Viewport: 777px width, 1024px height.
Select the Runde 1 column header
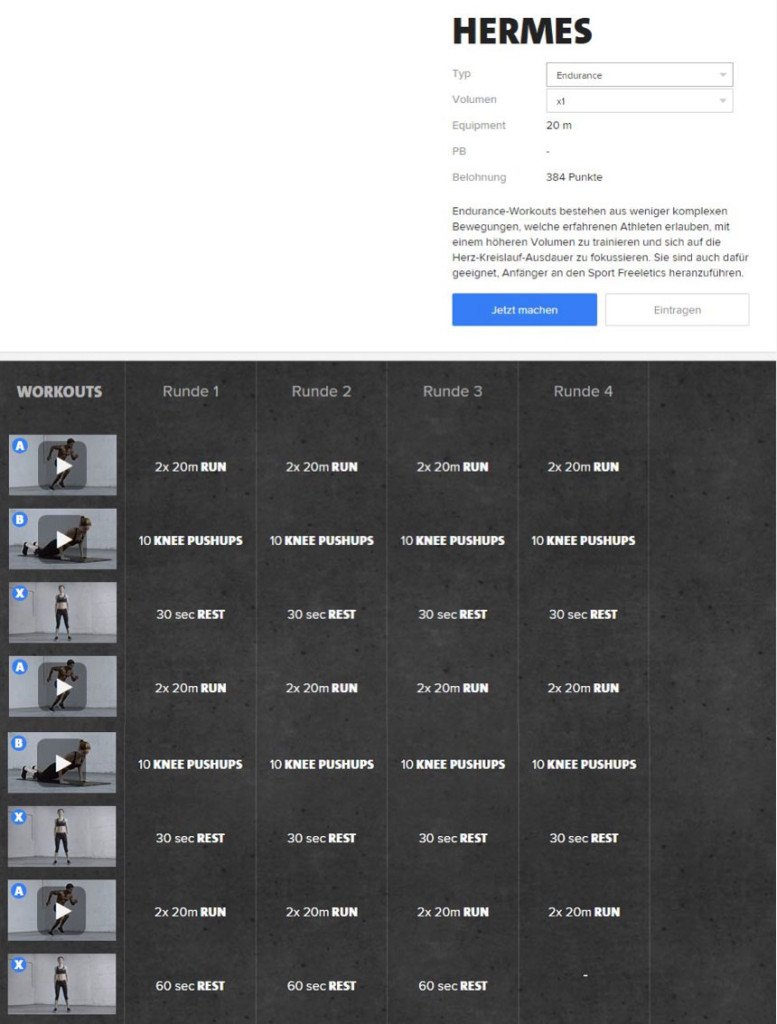(x=191, y=391)
